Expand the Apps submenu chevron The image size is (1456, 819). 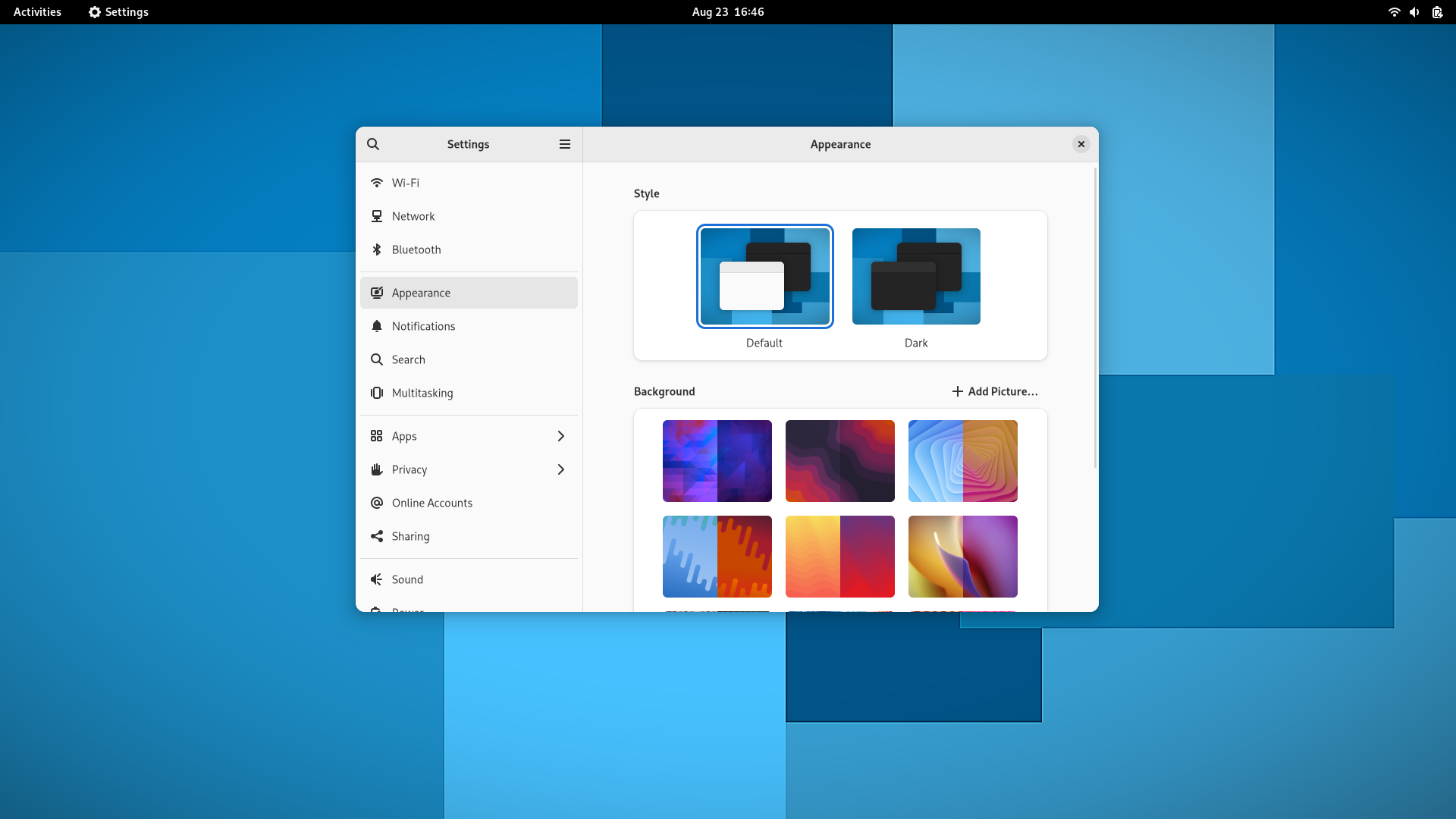(x=561, y=436)
